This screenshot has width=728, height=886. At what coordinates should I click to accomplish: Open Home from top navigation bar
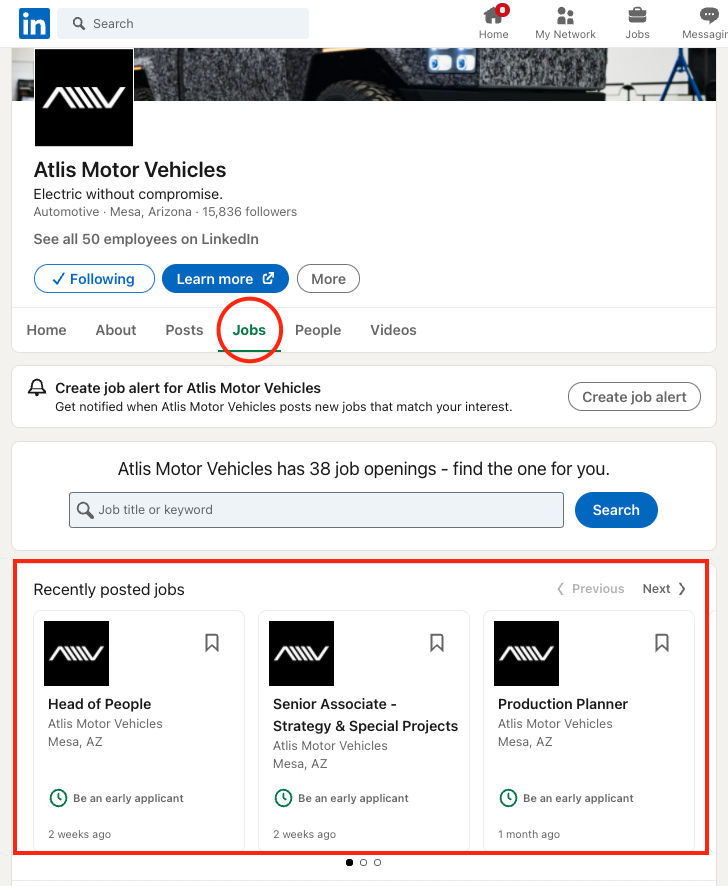(493, 23)
